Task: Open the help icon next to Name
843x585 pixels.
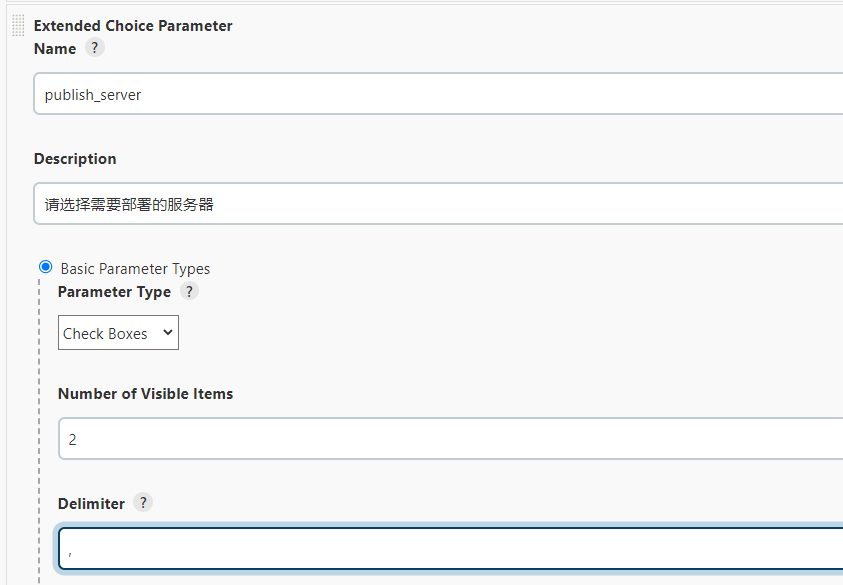Action: pyautogui.click(x=94, y=48)
